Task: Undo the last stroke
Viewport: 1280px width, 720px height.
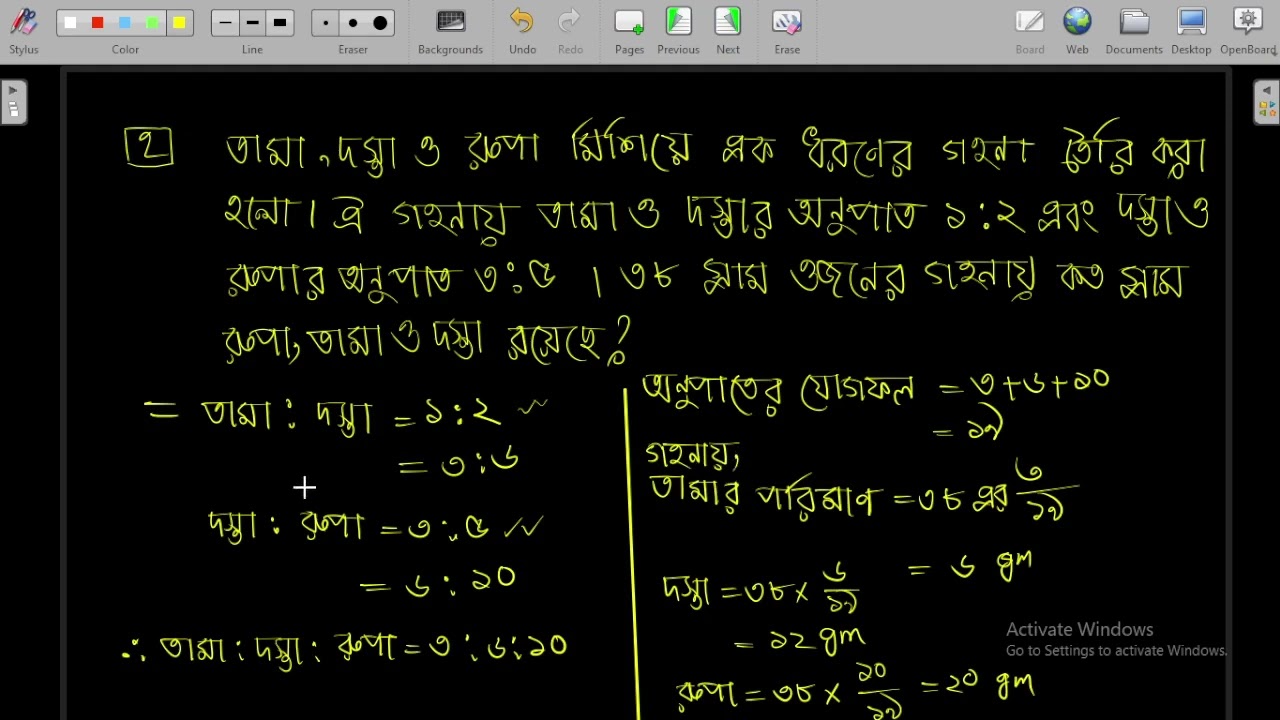Action: tap(522, 32)
